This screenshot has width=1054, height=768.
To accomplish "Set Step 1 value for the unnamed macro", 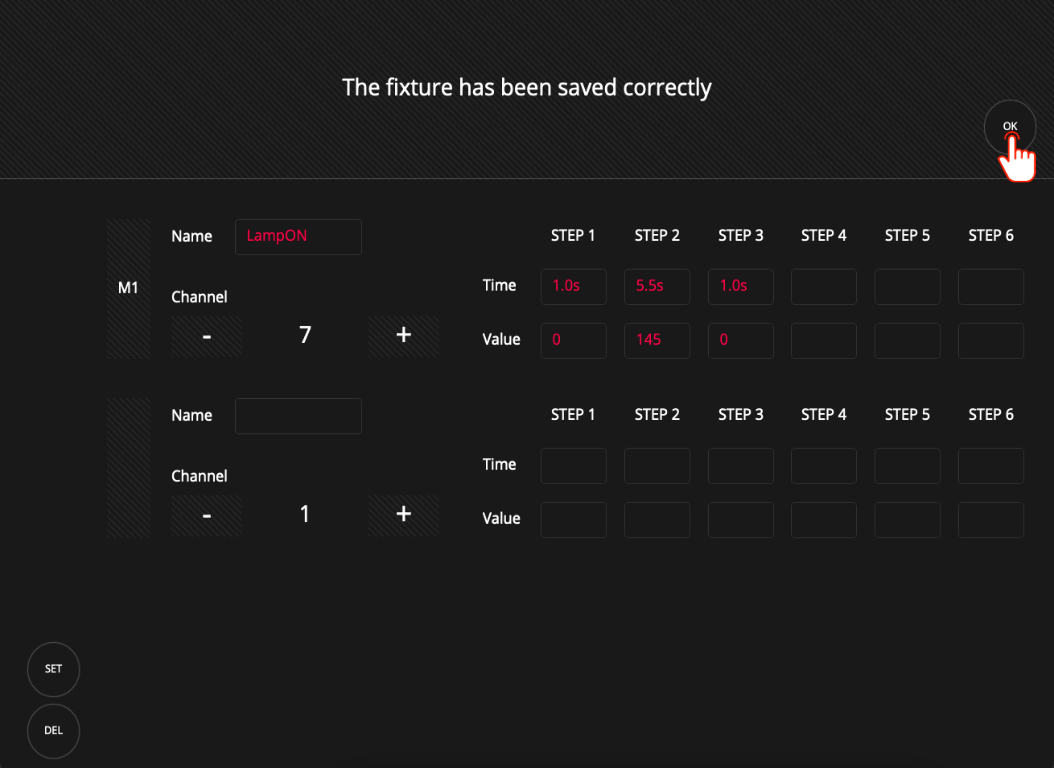I will 573,520.
